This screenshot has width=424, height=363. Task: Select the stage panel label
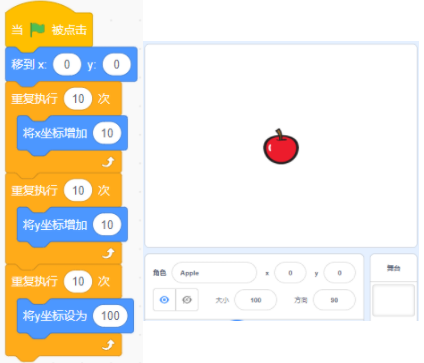(393, 268)
